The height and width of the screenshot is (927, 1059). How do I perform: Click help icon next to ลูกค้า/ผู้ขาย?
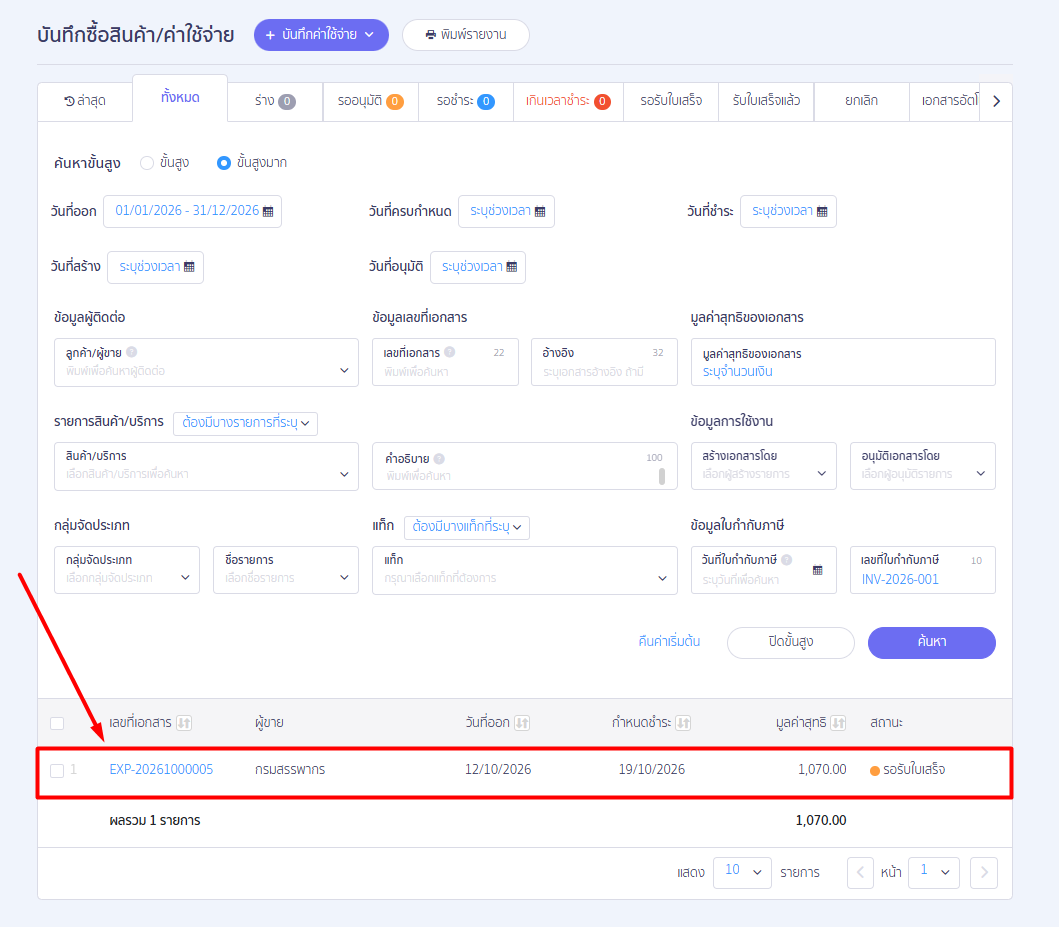(x=132, y=352)
